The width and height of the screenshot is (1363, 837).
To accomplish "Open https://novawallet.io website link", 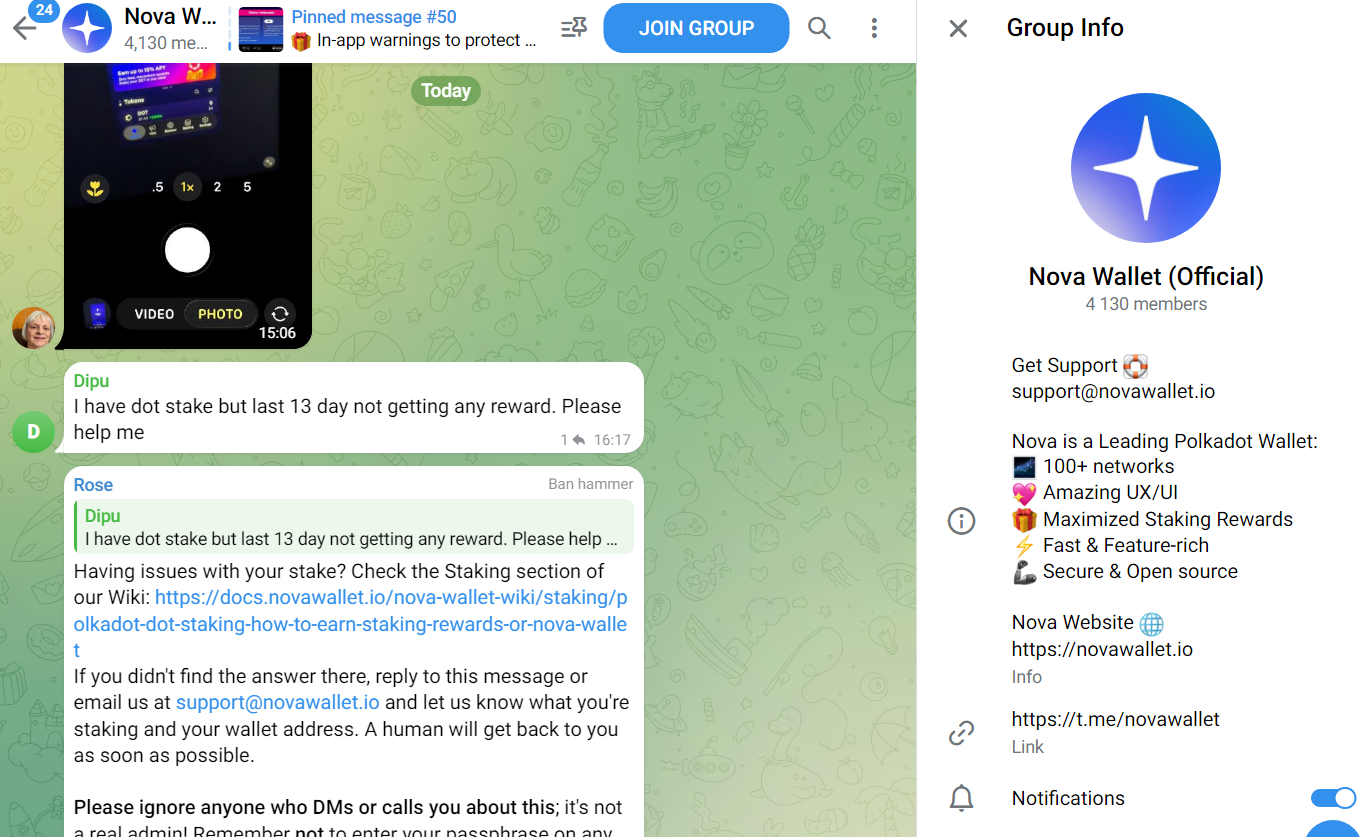I will tap(1102, 649).
